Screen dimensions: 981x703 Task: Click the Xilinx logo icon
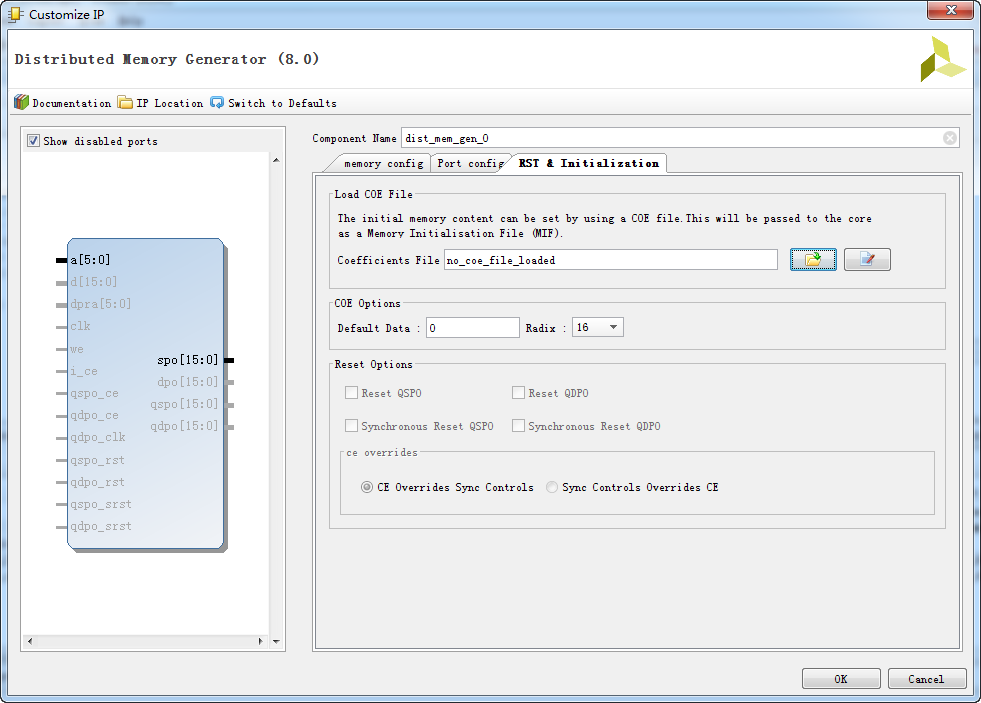point(943,60)
